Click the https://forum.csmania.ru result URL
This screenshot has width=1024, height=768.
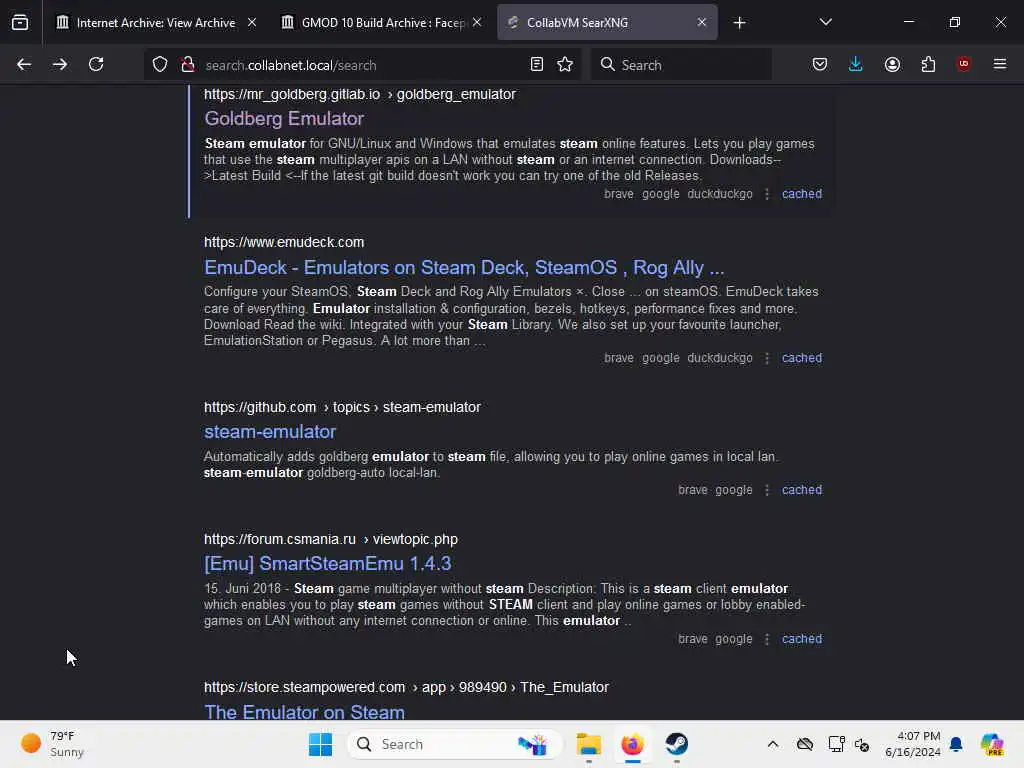click(330, 539)
